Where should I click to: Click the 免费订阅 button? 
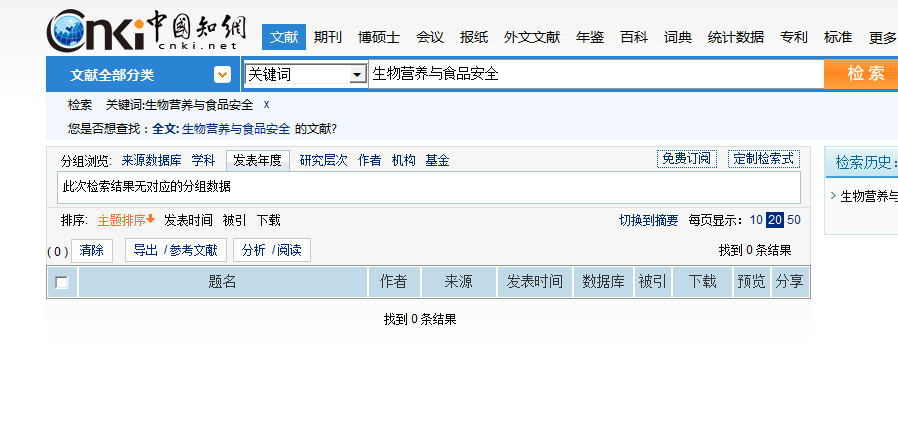pyautogui.click(x=687, y=159)
